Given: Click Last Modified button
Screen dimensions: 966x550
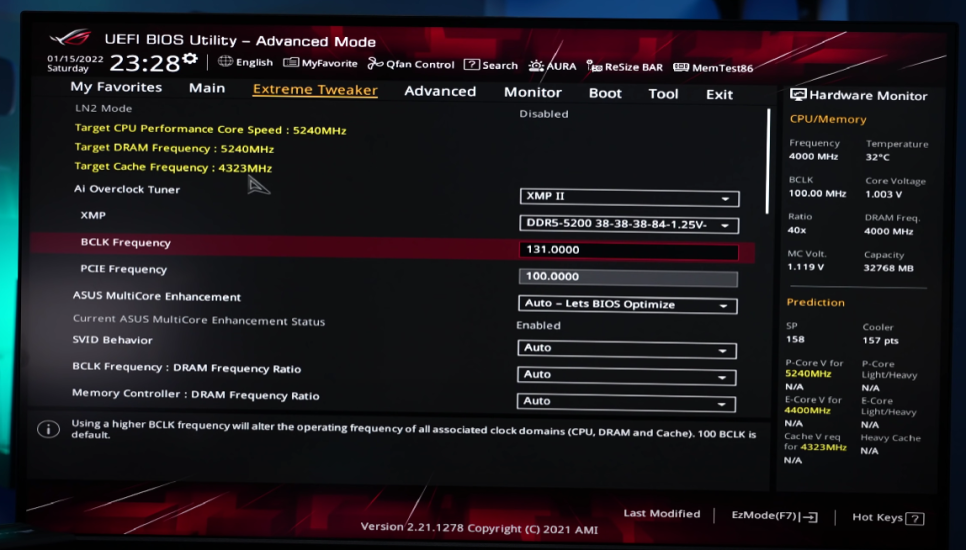Looking at the screenshot, I should 662,513.
